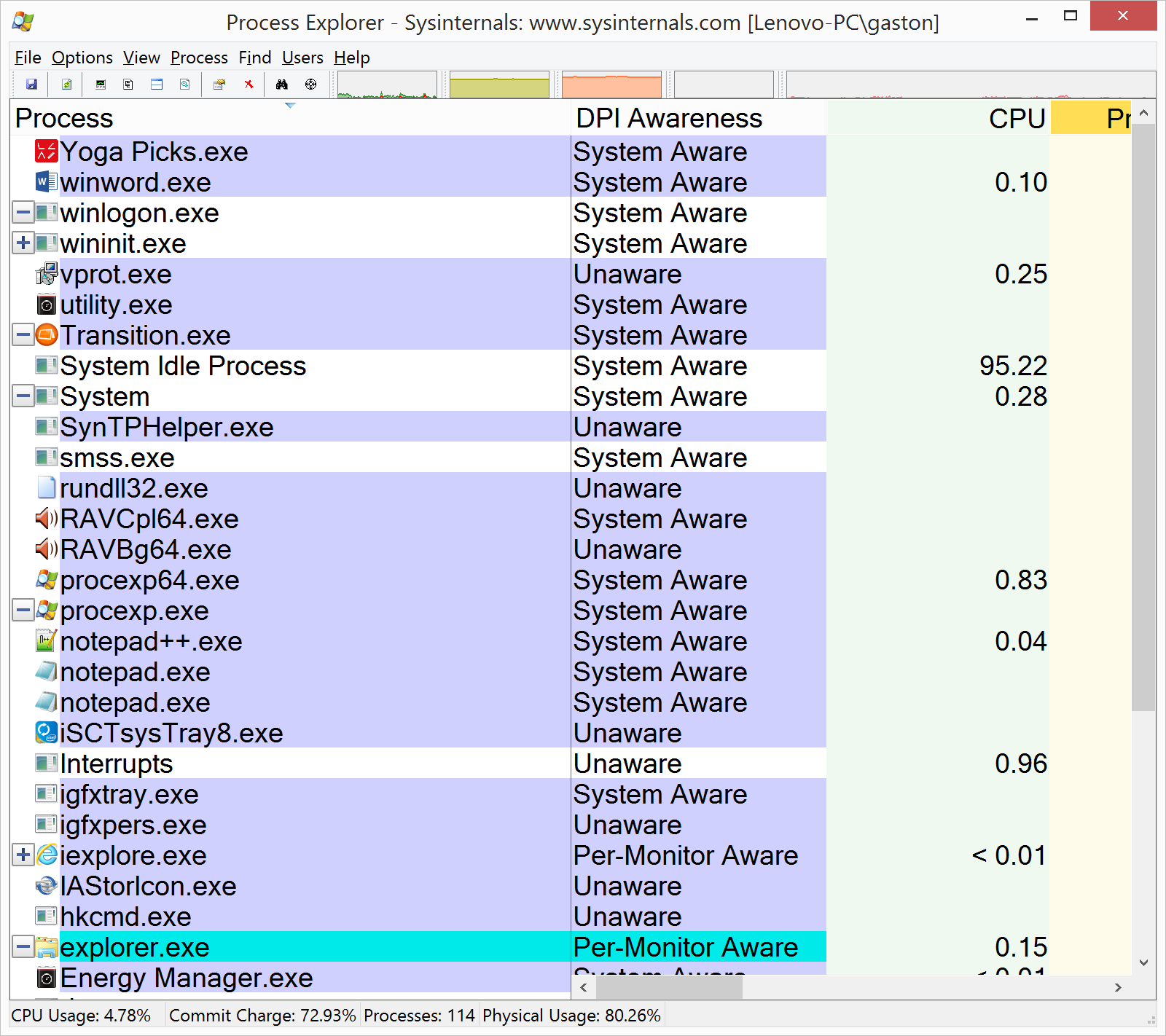The width and height of the screenshot is (1166, 1036).
Task: Click the orange physical memory mini graph
Action: click(x=611, y=85)
